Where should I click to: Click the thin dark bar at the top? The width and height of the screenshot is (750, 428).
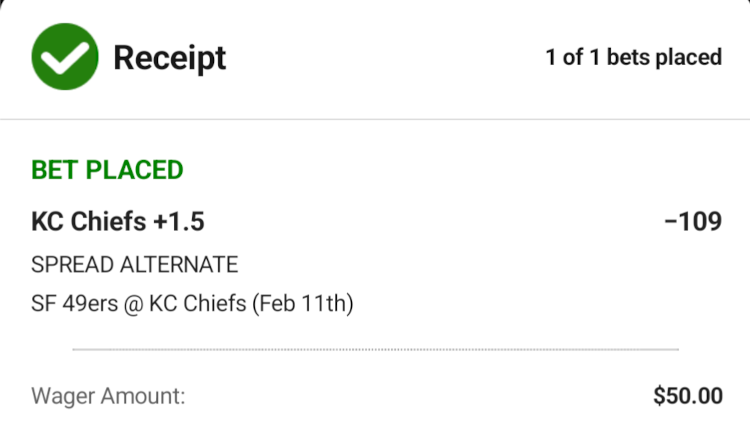pyautogui.click(x=375, y=2)
